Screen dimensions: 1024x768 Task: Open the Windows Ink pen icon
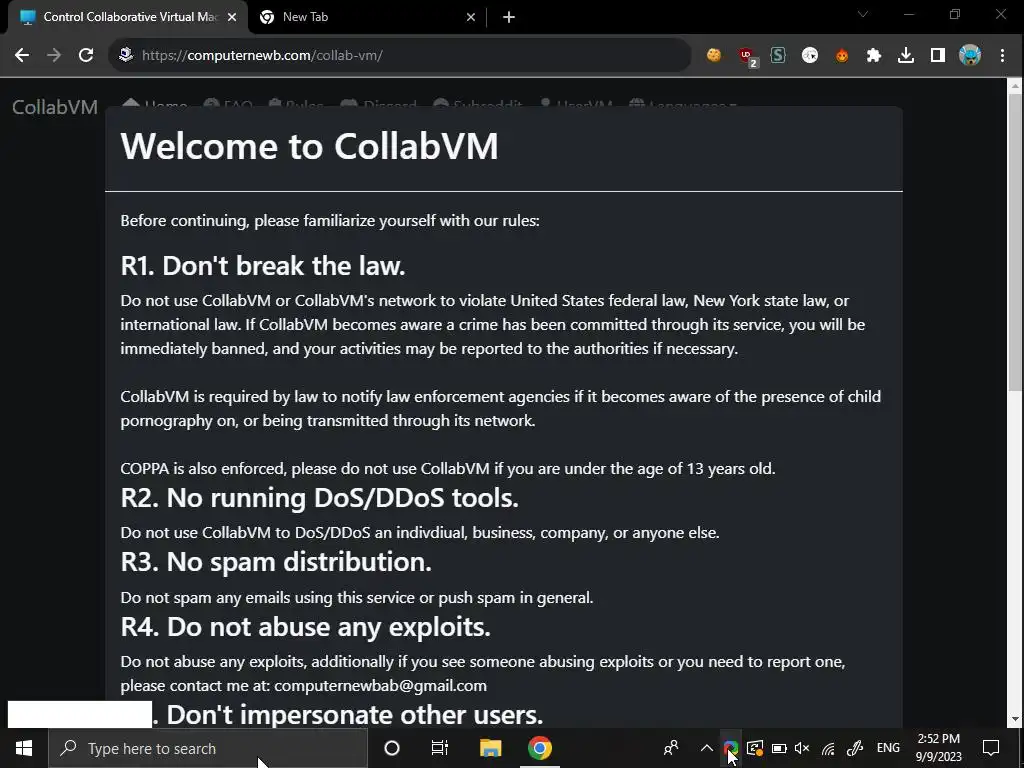click(854, 748)
